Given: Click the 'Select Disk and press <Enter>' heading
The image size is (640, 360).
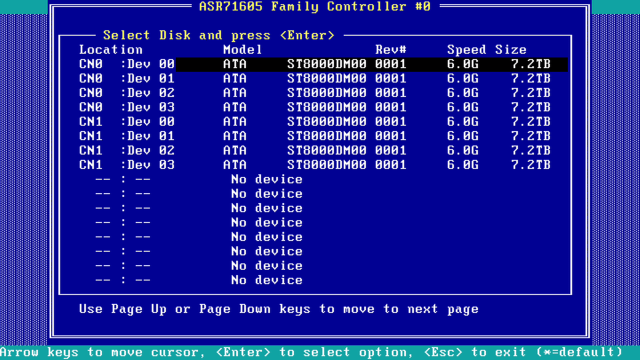Looking at the screenshot, I should pos(219,36).
